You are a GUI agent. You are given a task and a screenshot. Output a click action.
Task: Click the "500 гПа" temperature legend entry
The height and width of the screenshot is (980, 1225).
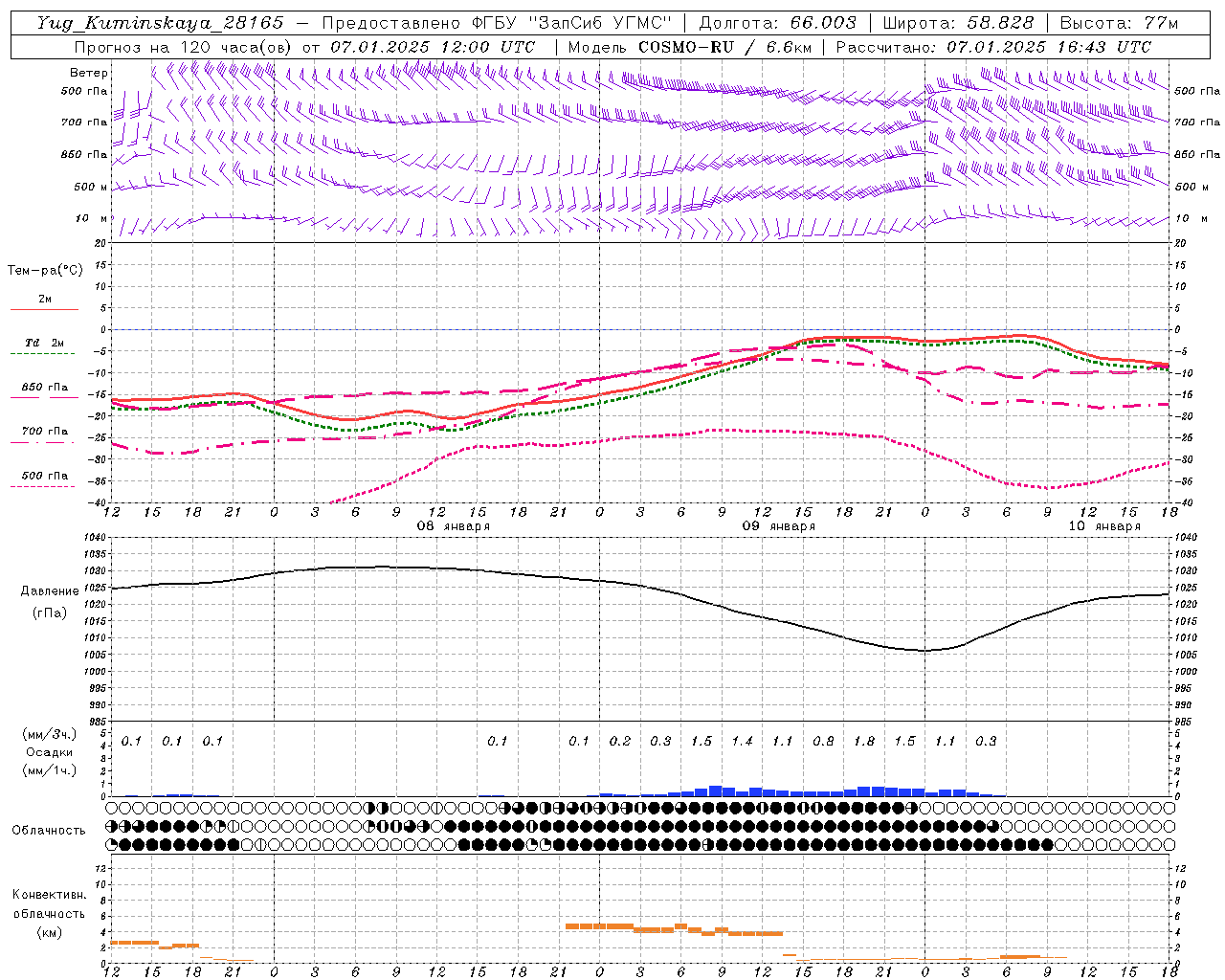click(44, 476)
